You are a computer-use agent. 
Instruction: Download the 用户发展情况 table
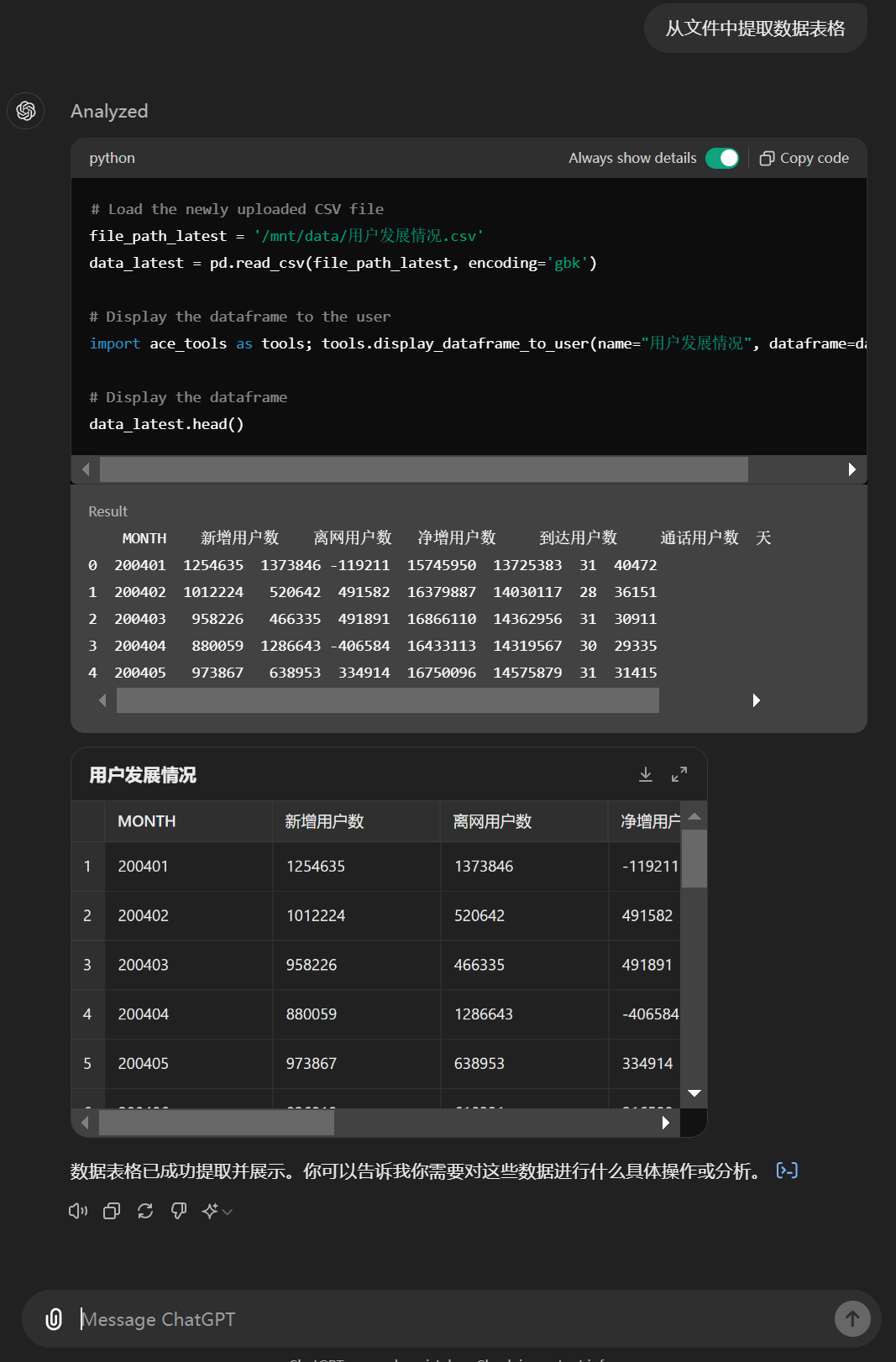coord(645,774)
